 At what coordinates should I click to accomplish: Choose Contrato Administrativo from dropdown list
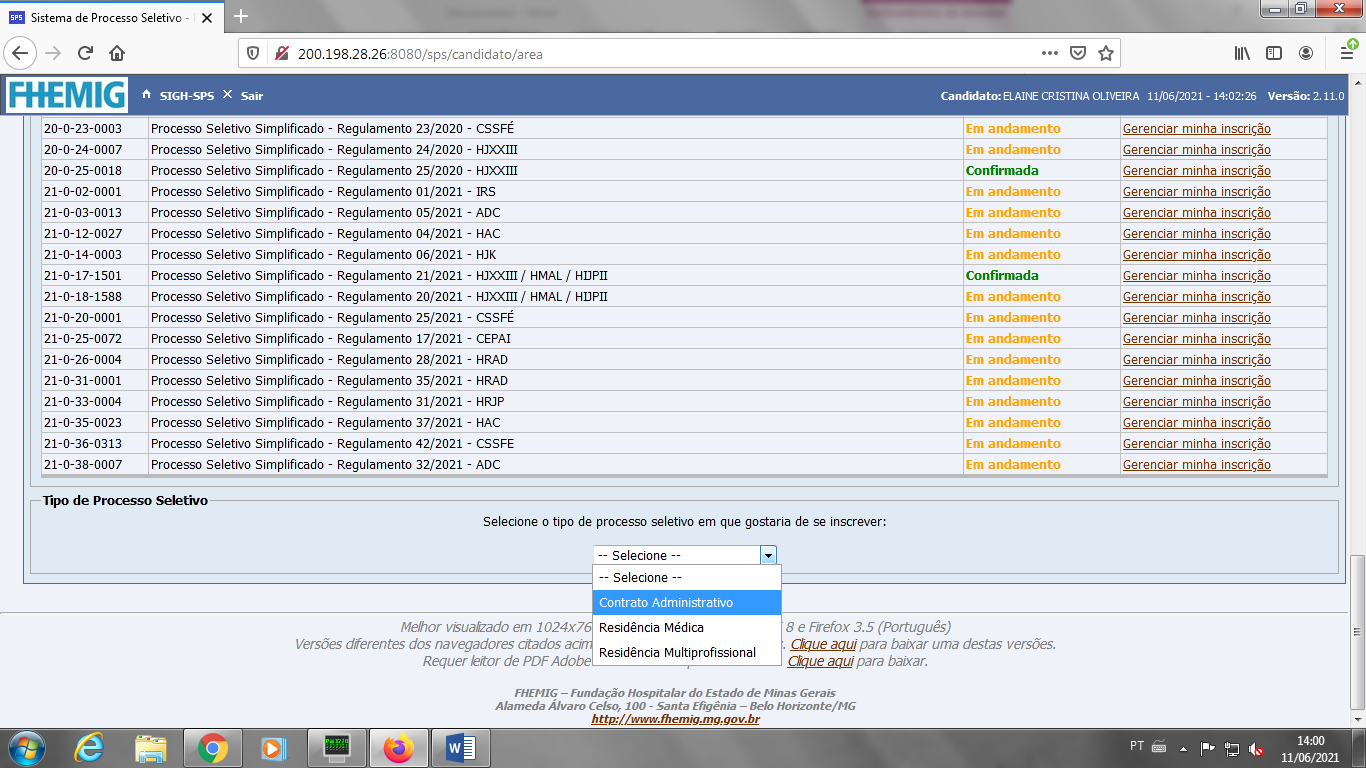[x=666, y=603]
